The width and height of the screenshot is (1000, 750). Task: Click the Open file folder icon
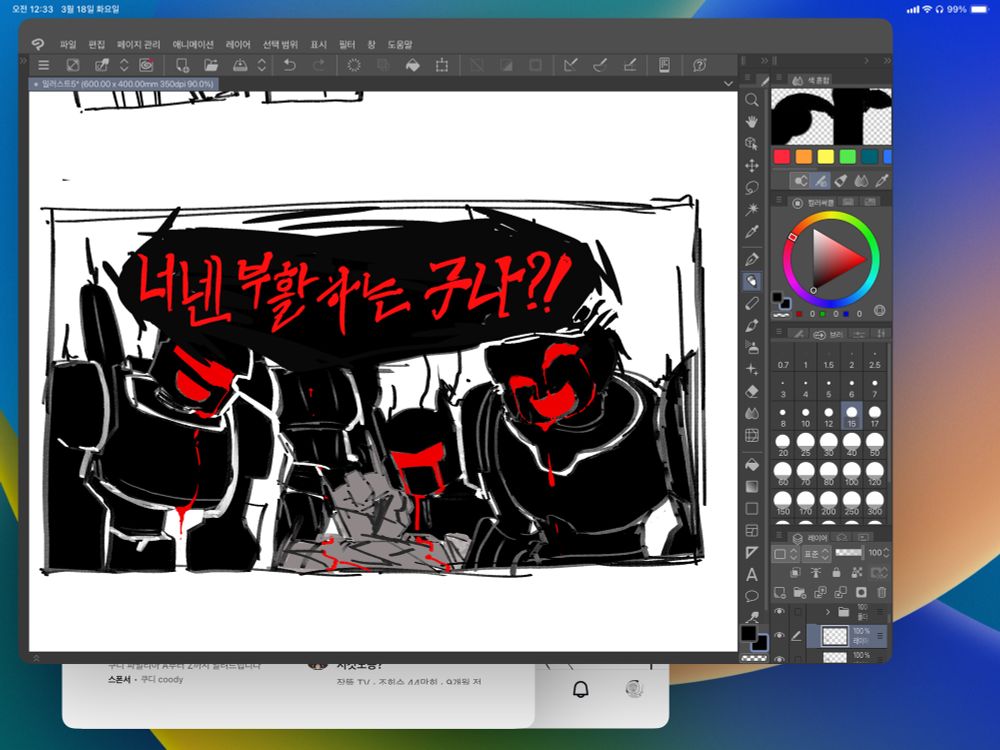coord(211,64)
